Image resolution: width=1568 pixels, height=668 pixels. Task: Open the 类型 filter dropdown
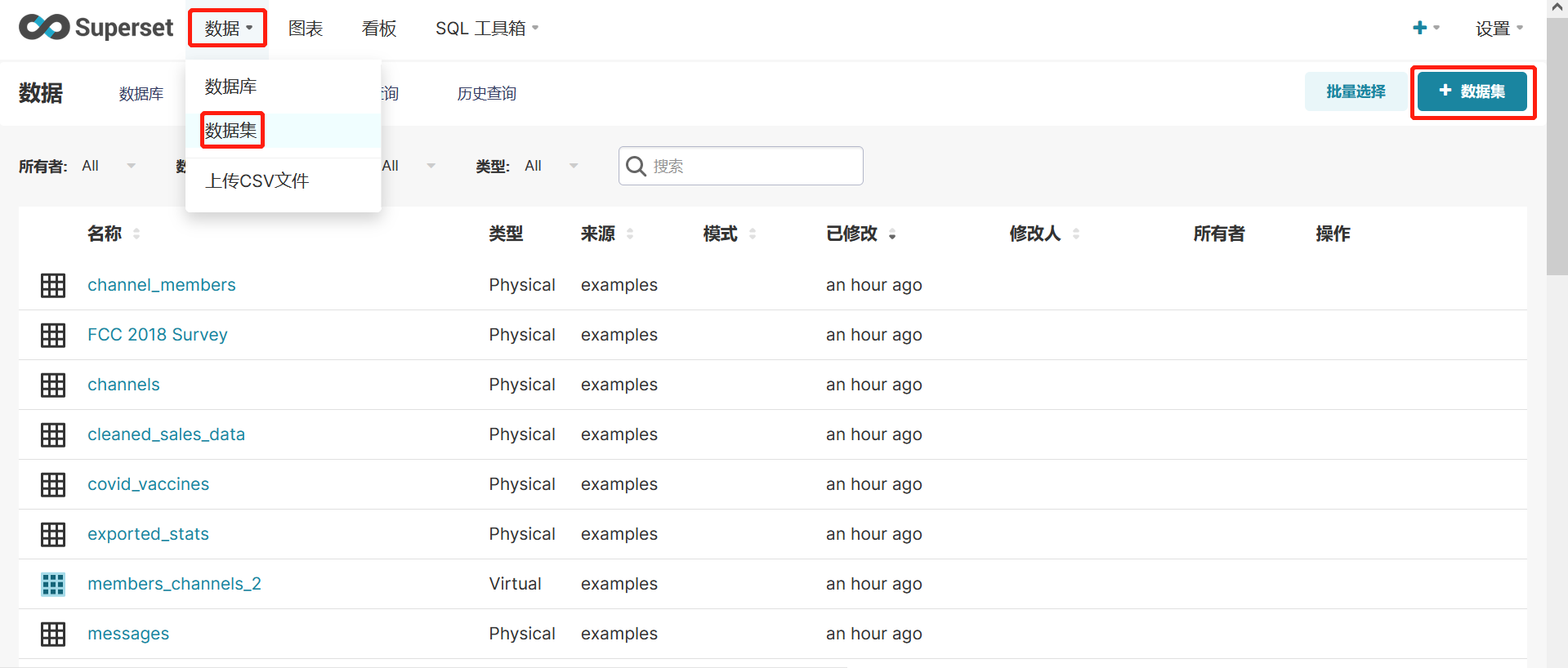coord(552,166)
